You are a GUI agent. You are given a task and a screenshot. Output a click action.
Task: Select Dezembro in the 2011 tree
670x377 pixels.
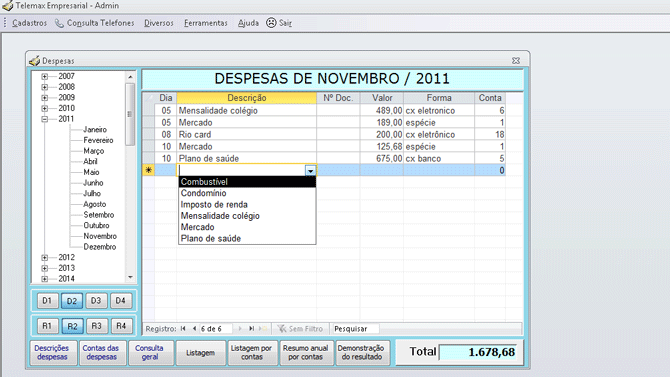pos(100,247)
